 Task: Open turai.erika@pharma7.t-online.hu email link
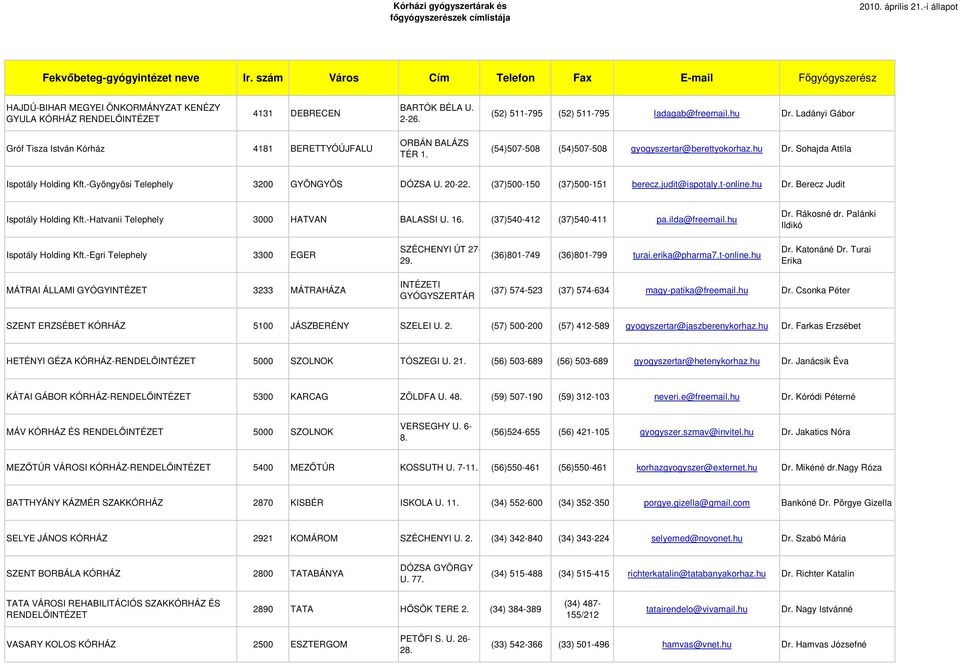point(696,255)
